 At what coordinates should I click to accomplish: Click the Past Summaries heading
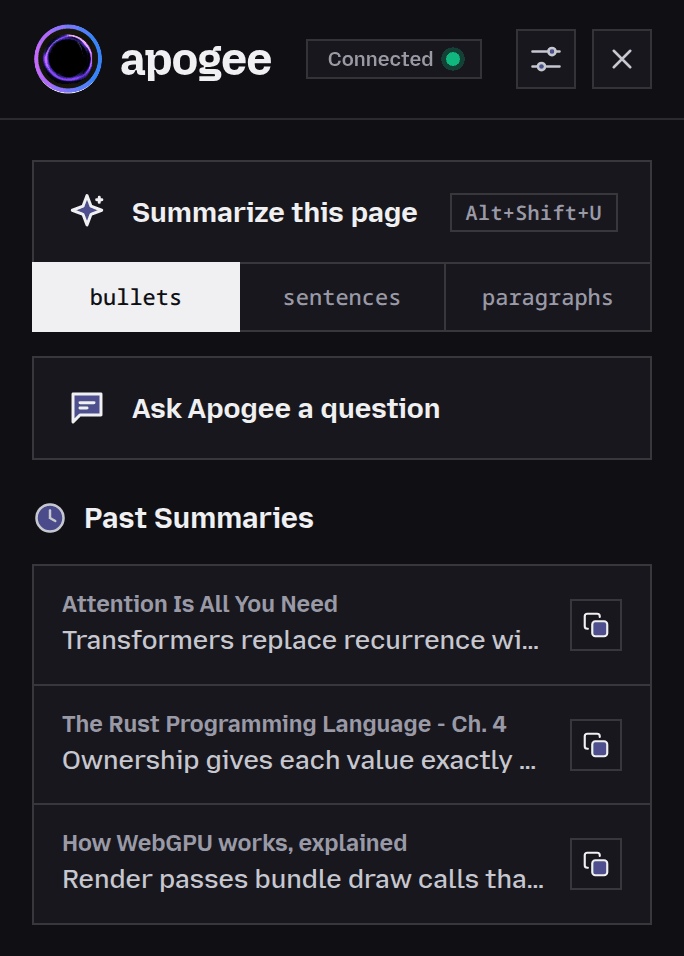[x=199, y=518]
